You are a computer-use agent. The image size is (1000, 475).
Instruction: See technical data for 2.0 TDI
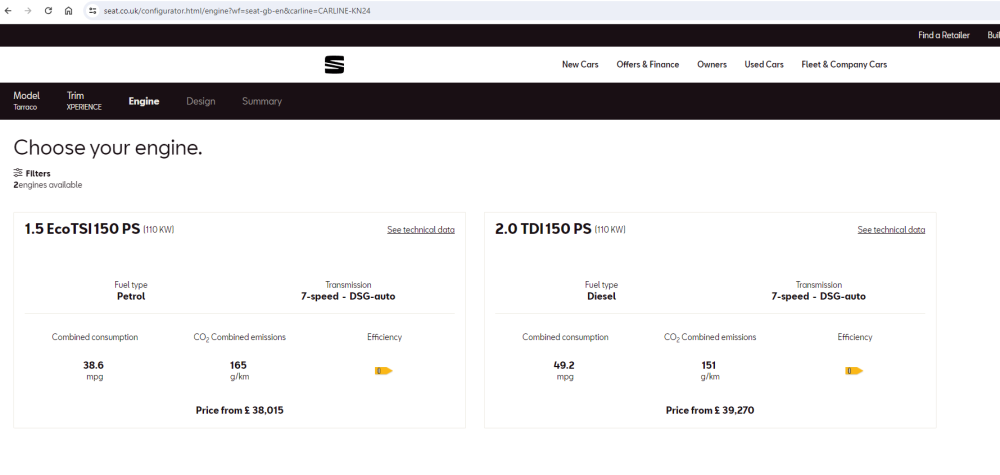[x=891, y=230]
